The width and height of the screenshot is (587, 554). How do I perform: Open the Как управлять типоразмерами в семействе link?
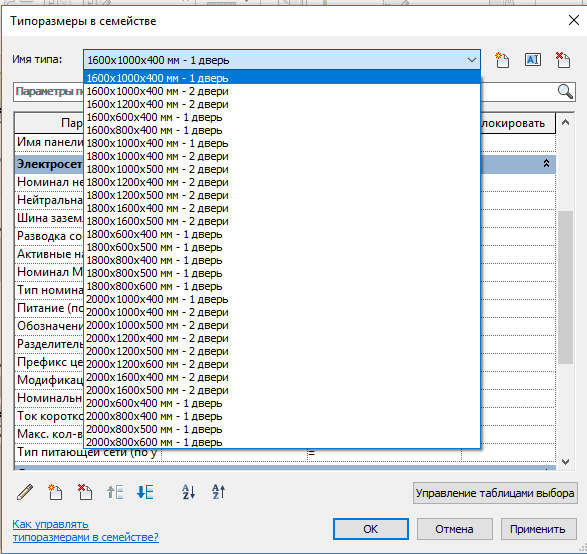[85, 531]
